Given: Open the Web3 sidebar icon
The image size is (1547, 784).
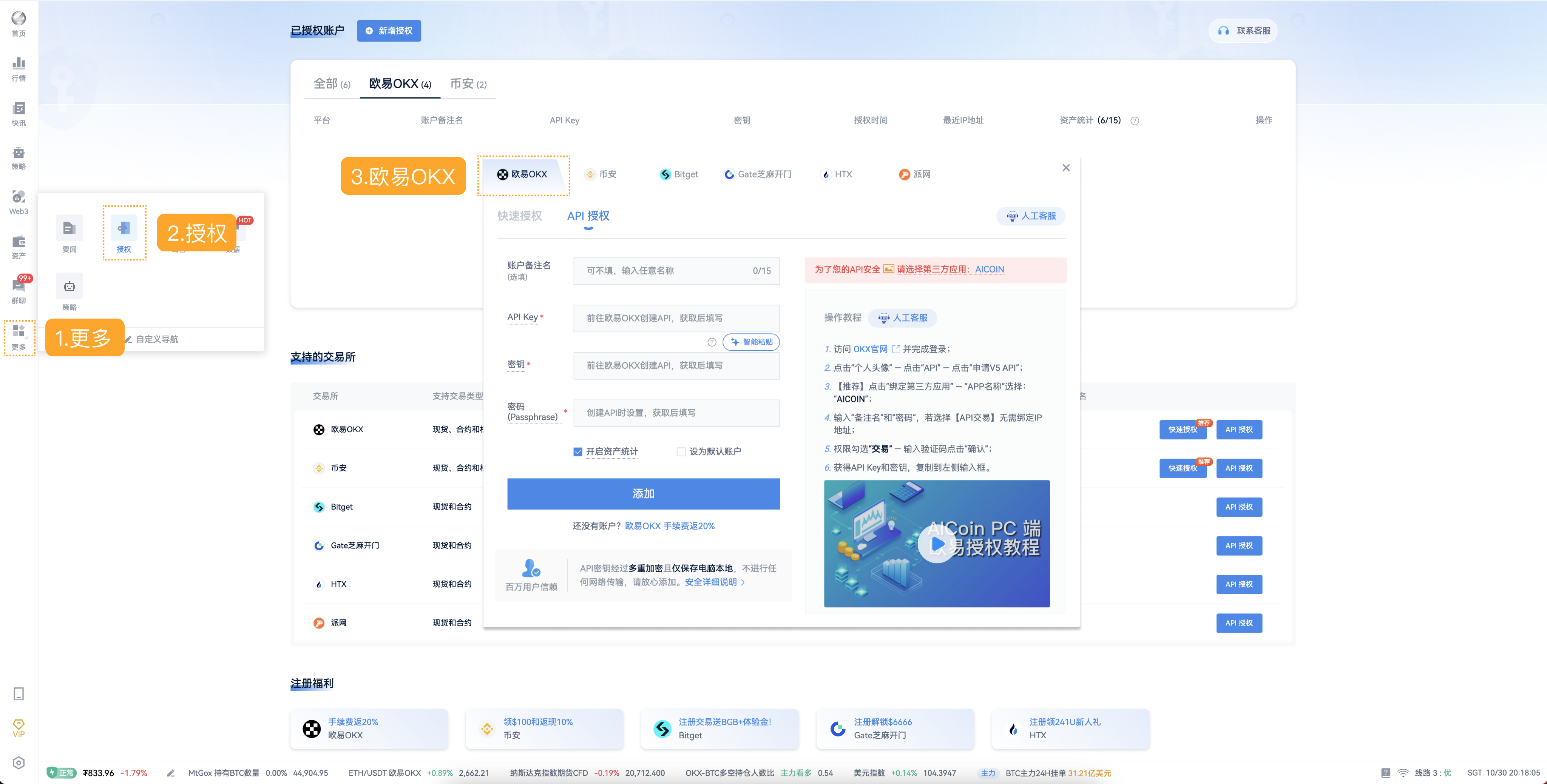Looking at the screenshot, I should pos(19,202).
